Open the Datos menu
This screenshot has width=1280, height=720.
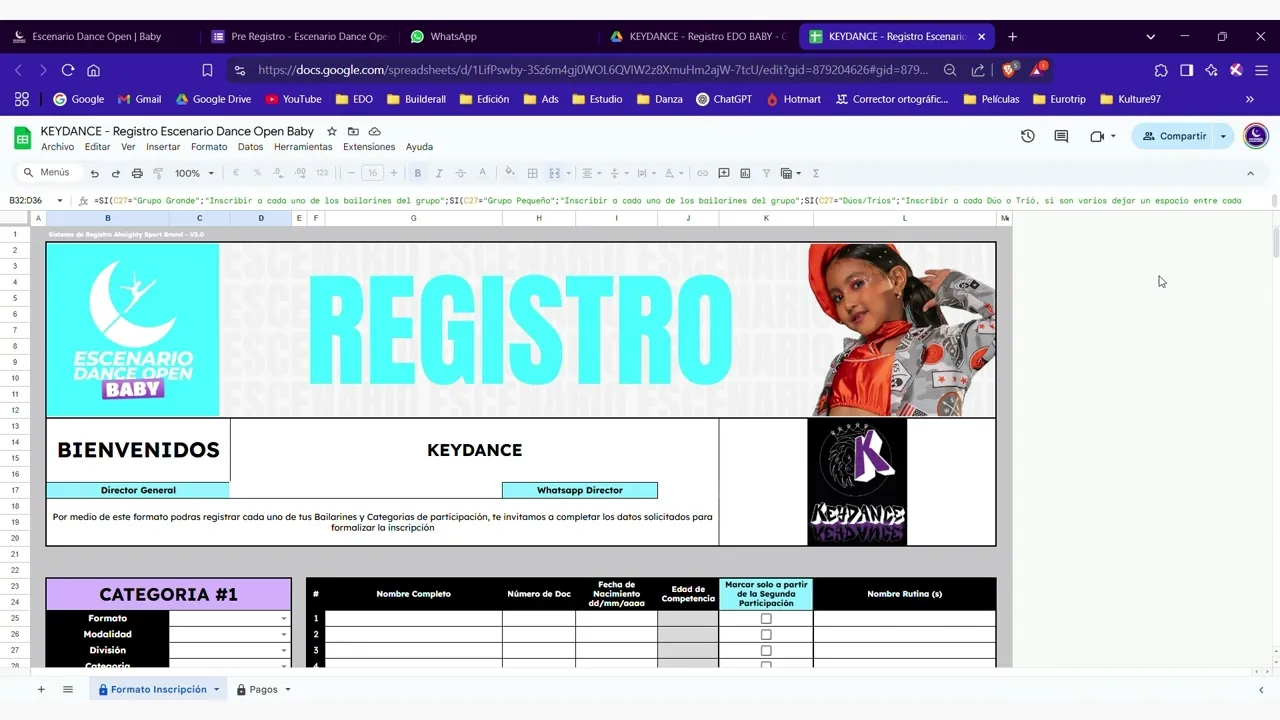[250, 147]
